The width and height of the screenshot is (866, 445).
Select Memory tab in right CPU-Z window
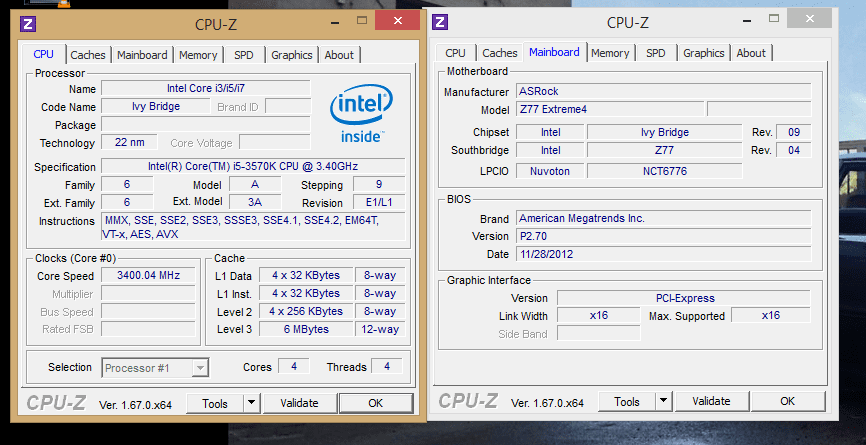pyautogui.click(x=610, y=53)
